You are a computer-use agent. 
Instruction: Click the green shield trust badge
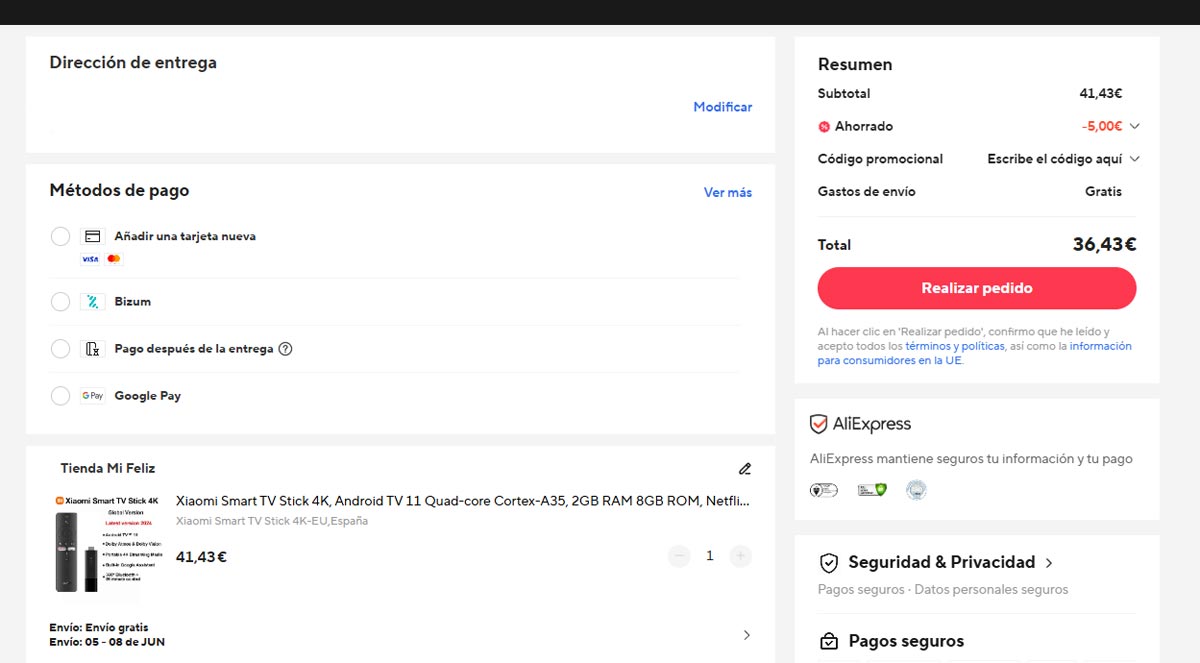click(x=872, y=490)
